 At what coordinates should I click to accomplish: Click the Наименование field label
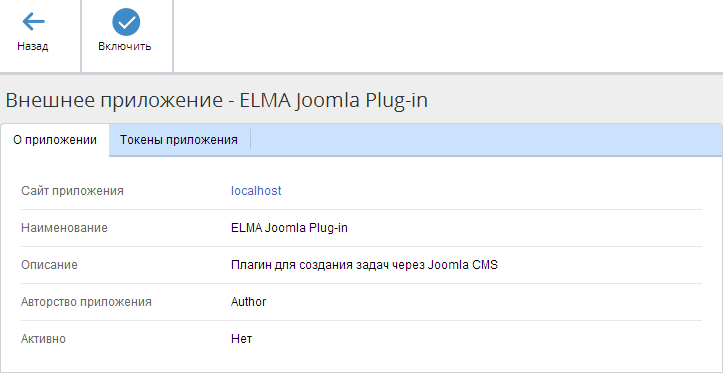[65, 228]
